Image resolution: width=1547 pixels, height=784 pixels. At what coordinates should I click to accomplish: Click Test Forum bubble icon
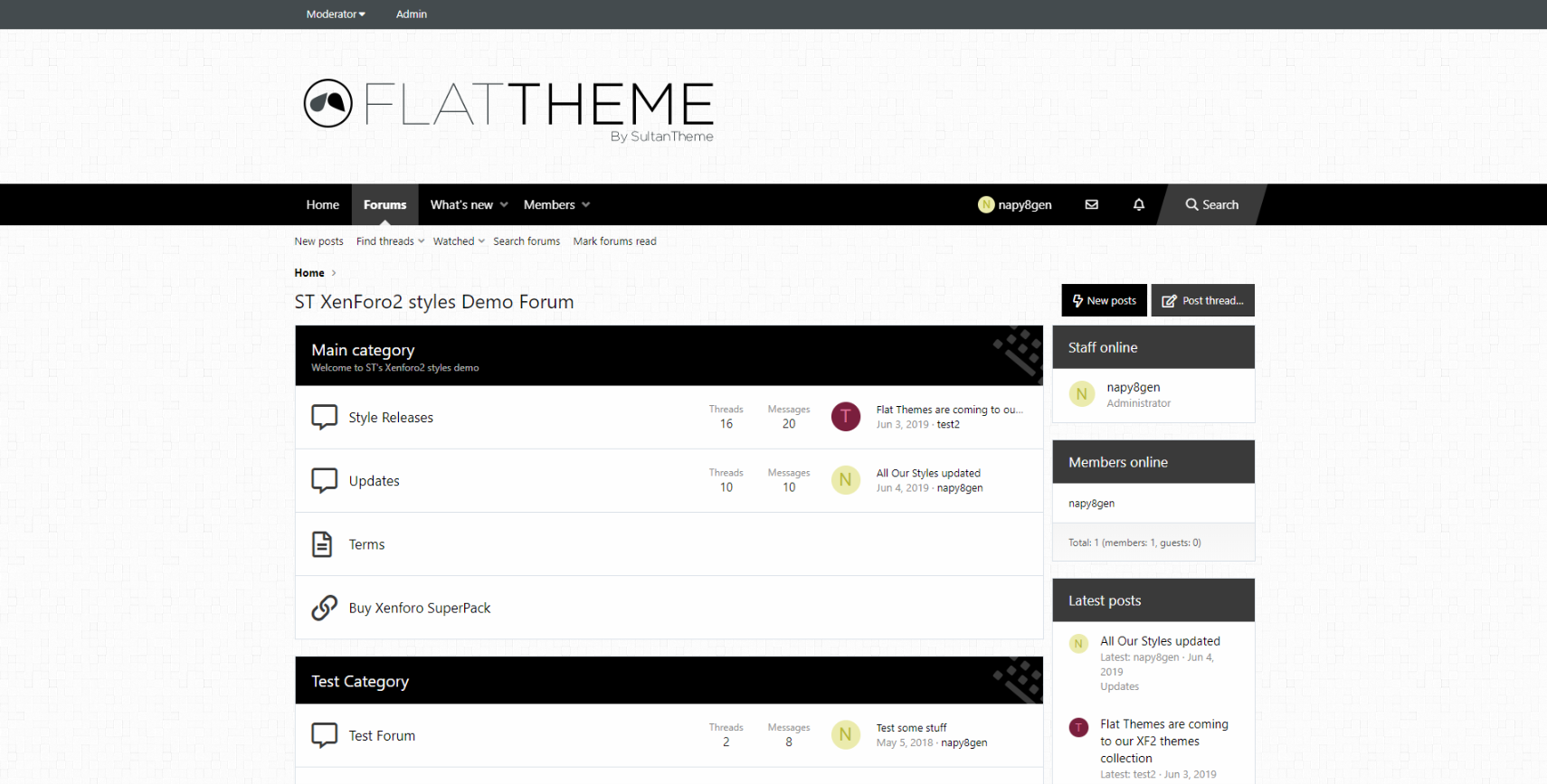324,735
